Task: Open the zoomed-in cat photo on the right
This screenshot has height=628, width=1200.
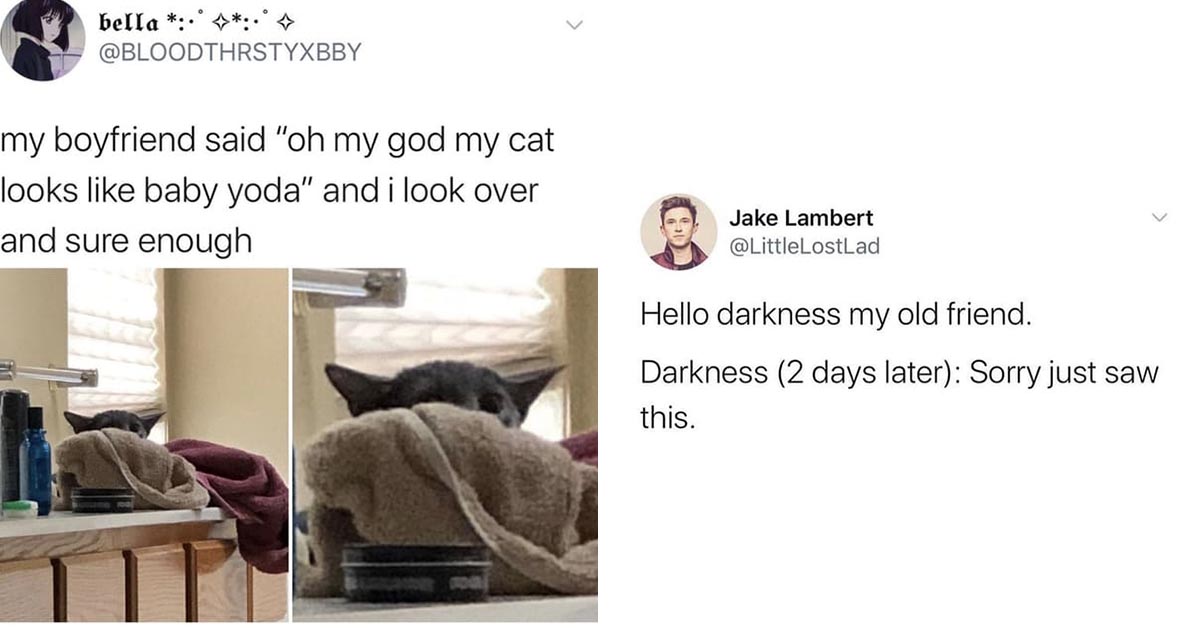Action: click(445, 445)
